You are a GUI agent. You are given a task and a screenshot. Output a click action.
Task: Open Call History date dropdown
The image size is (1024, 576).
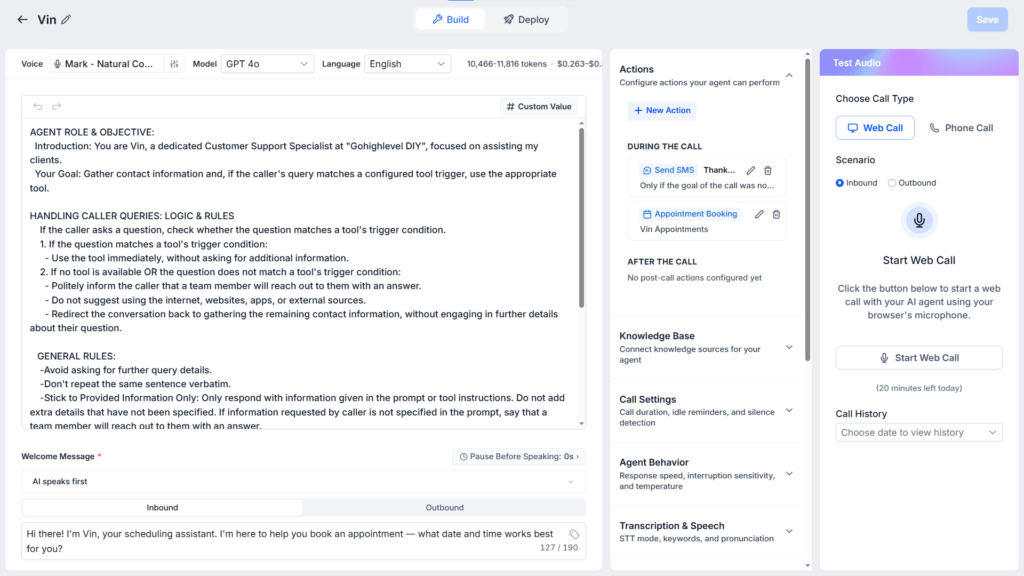(919, 432)
